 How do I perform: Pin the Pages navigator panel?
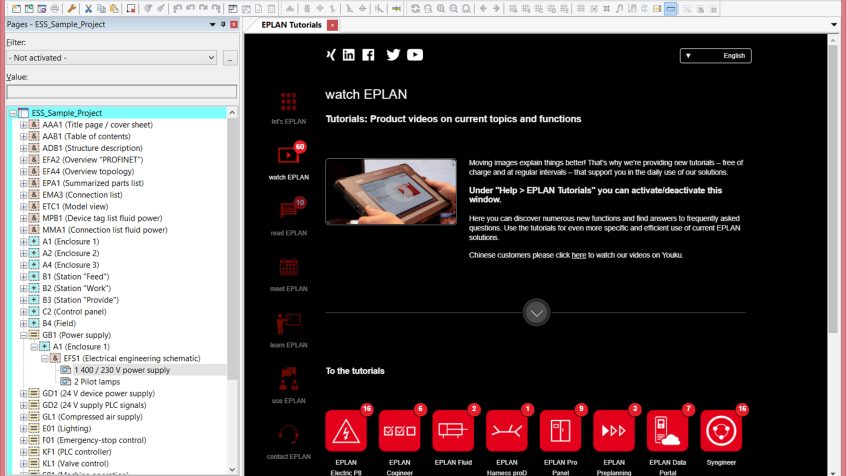223,24
